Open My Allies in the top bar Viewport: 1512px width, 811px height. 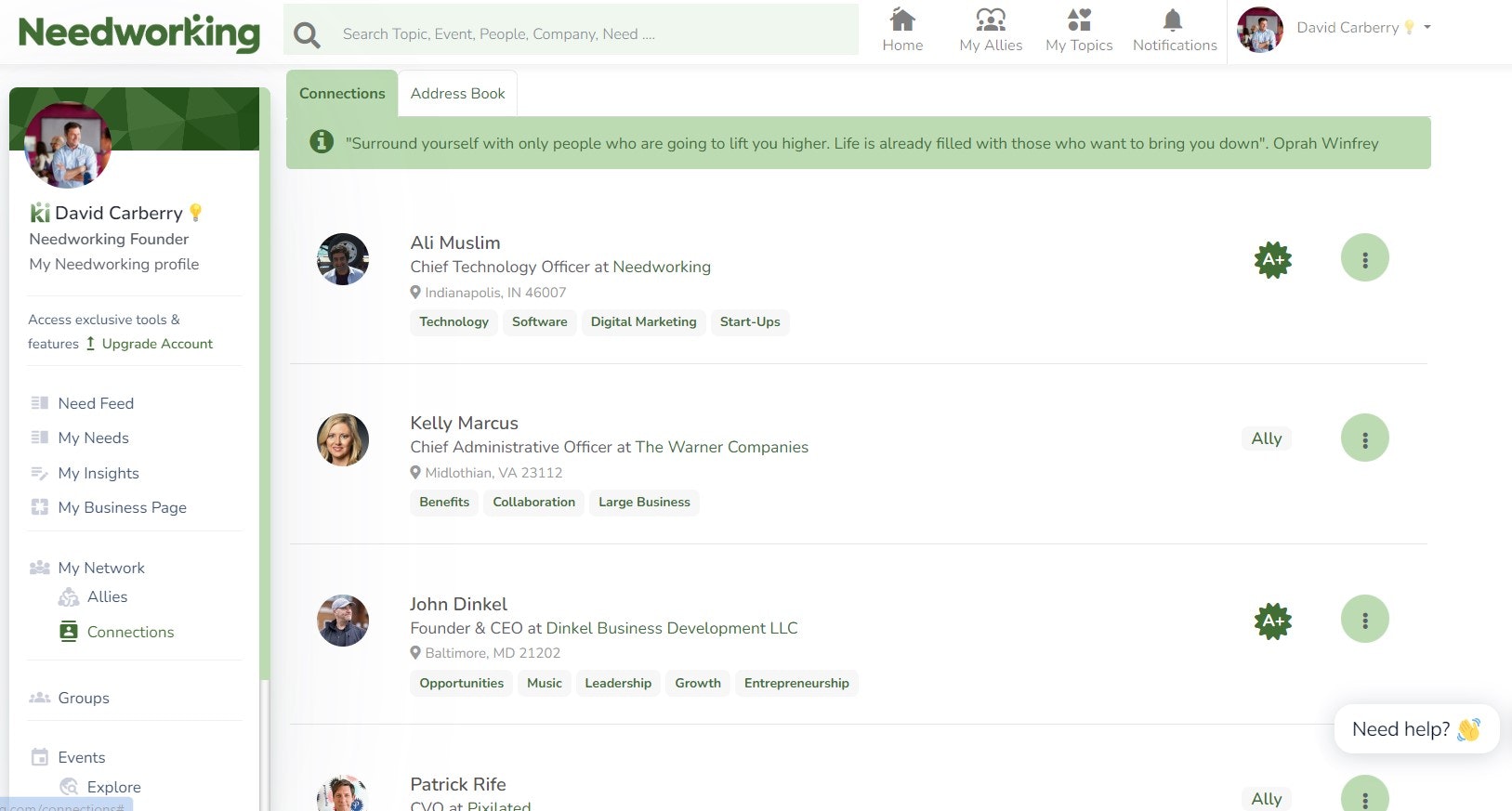(x=991, y=31)
